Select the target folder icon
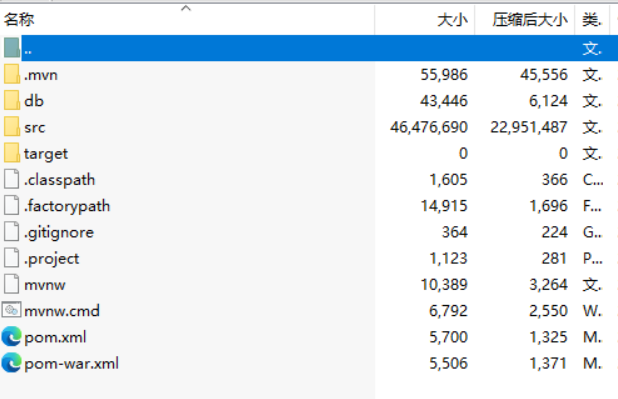The height and width of the screenshot is (399, 618). [12, 153]
